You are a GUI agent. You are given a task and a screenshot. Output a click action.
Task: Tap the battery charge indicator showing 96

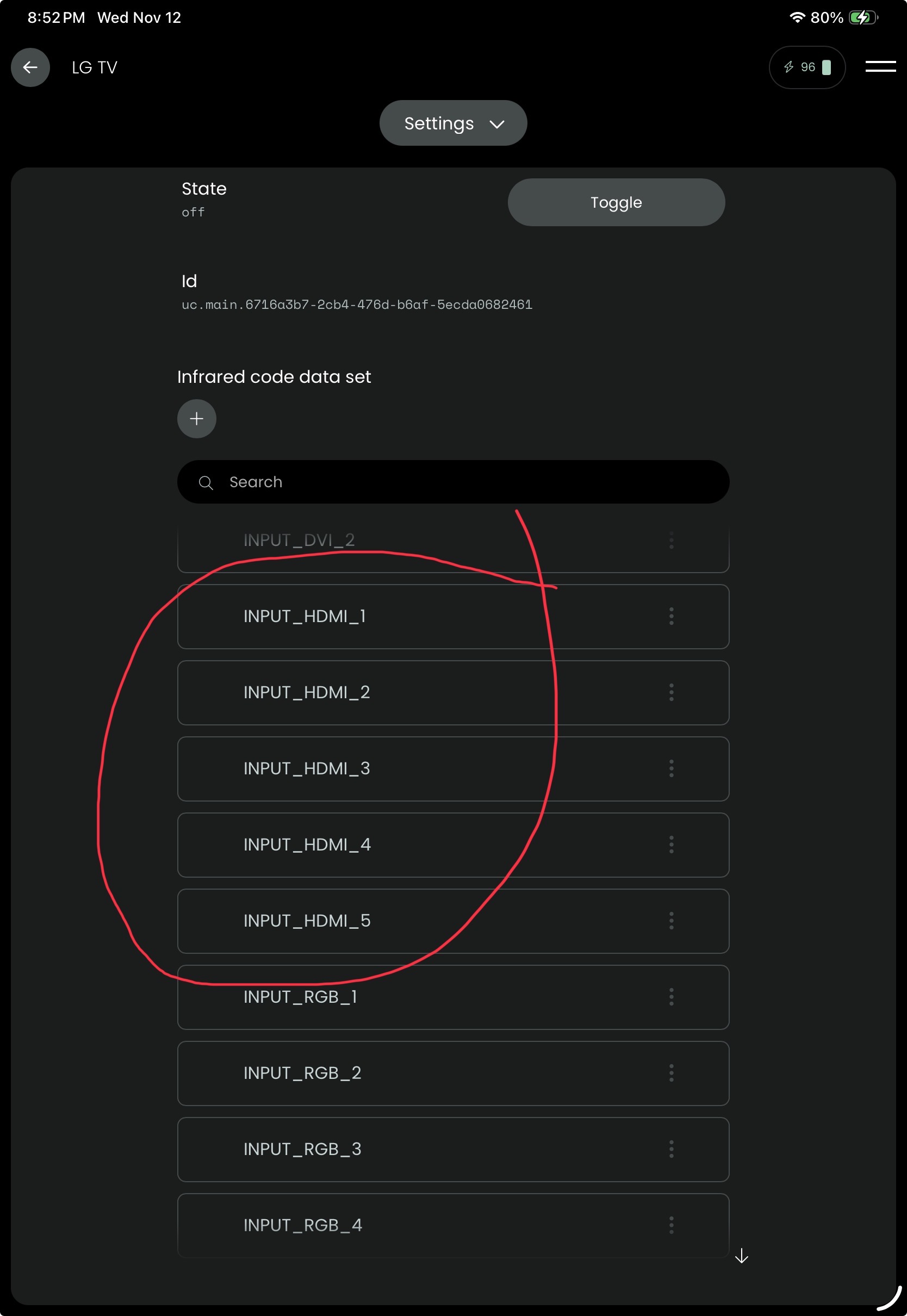[x=806, y=67]
